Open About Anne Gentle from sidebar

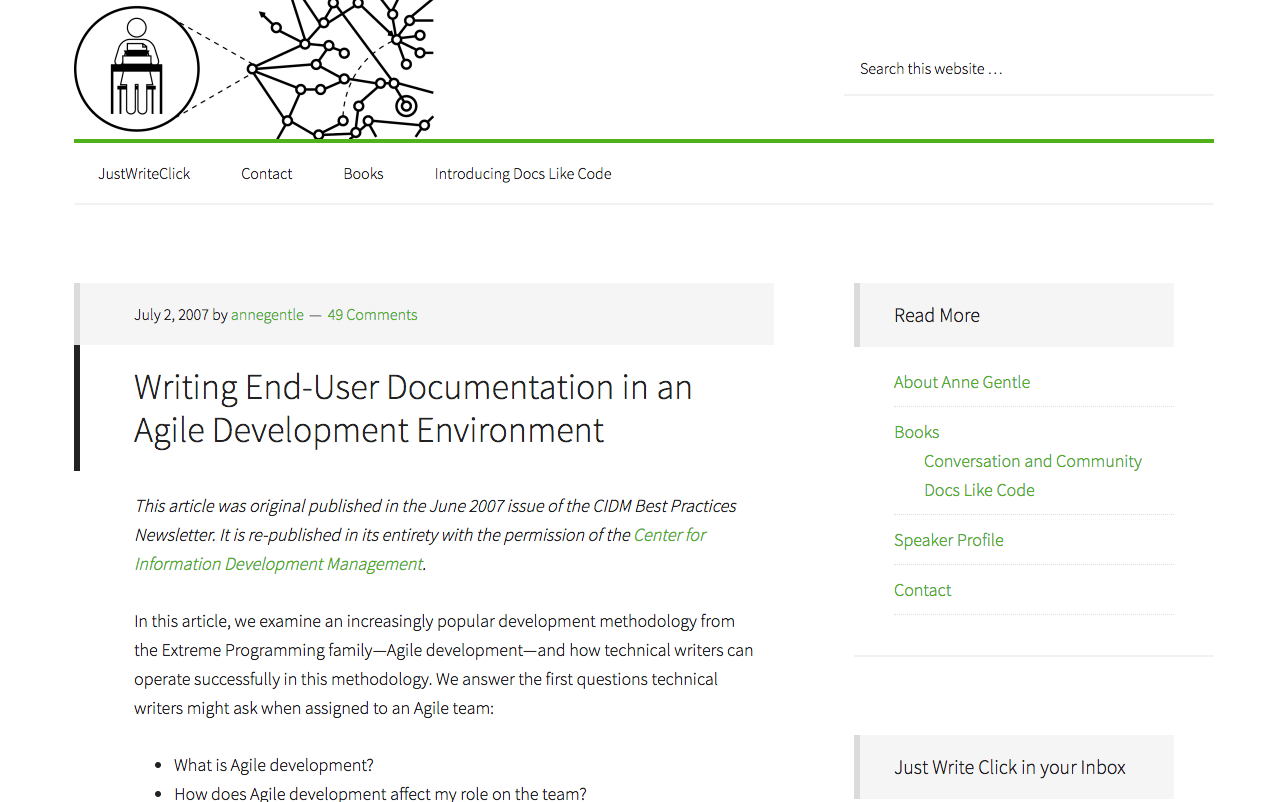click(962, 381)
